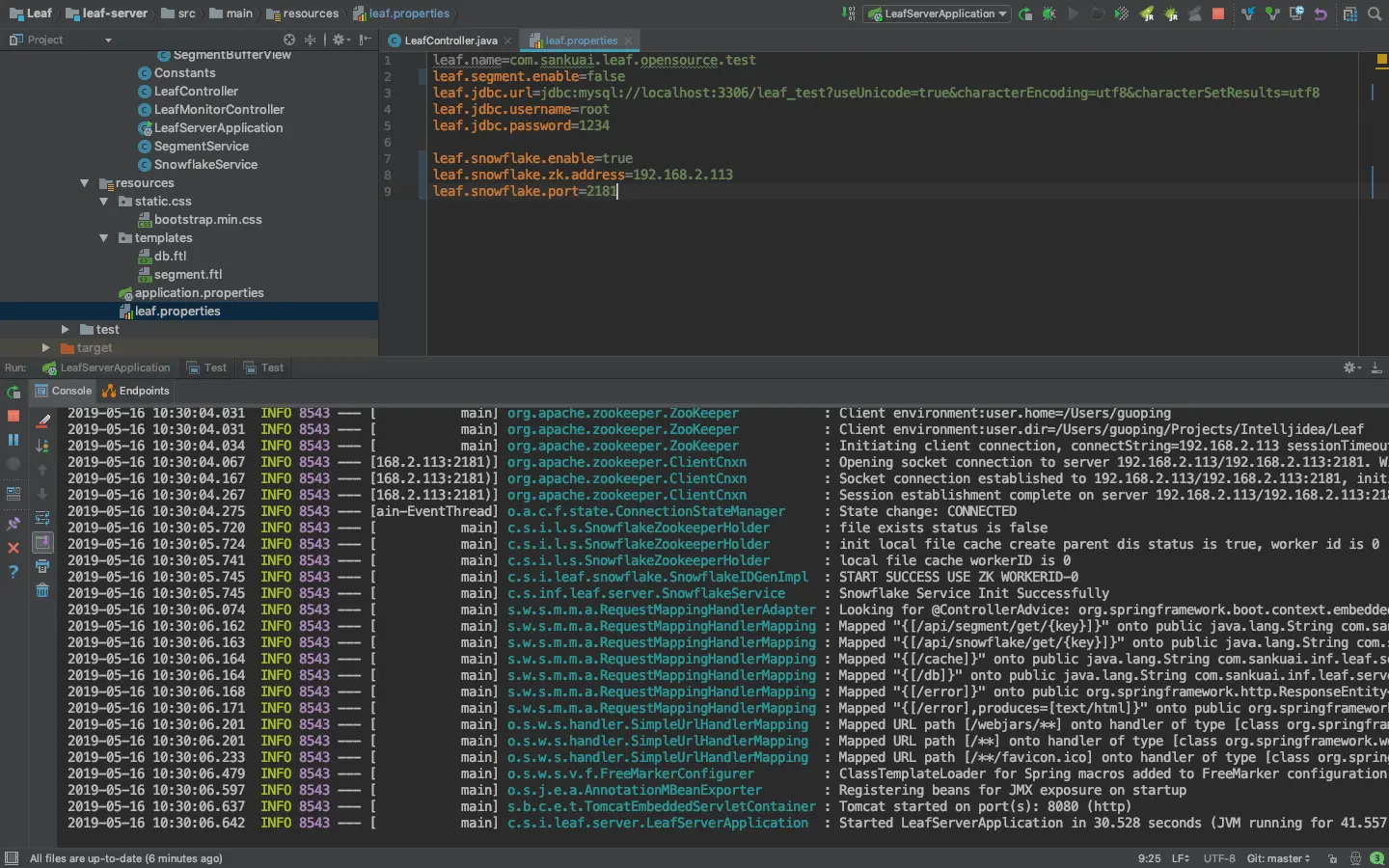The width and height of the screenshot is (1389, 868).
Task: Clear console output with trash icon
Action: pos(42,590)
